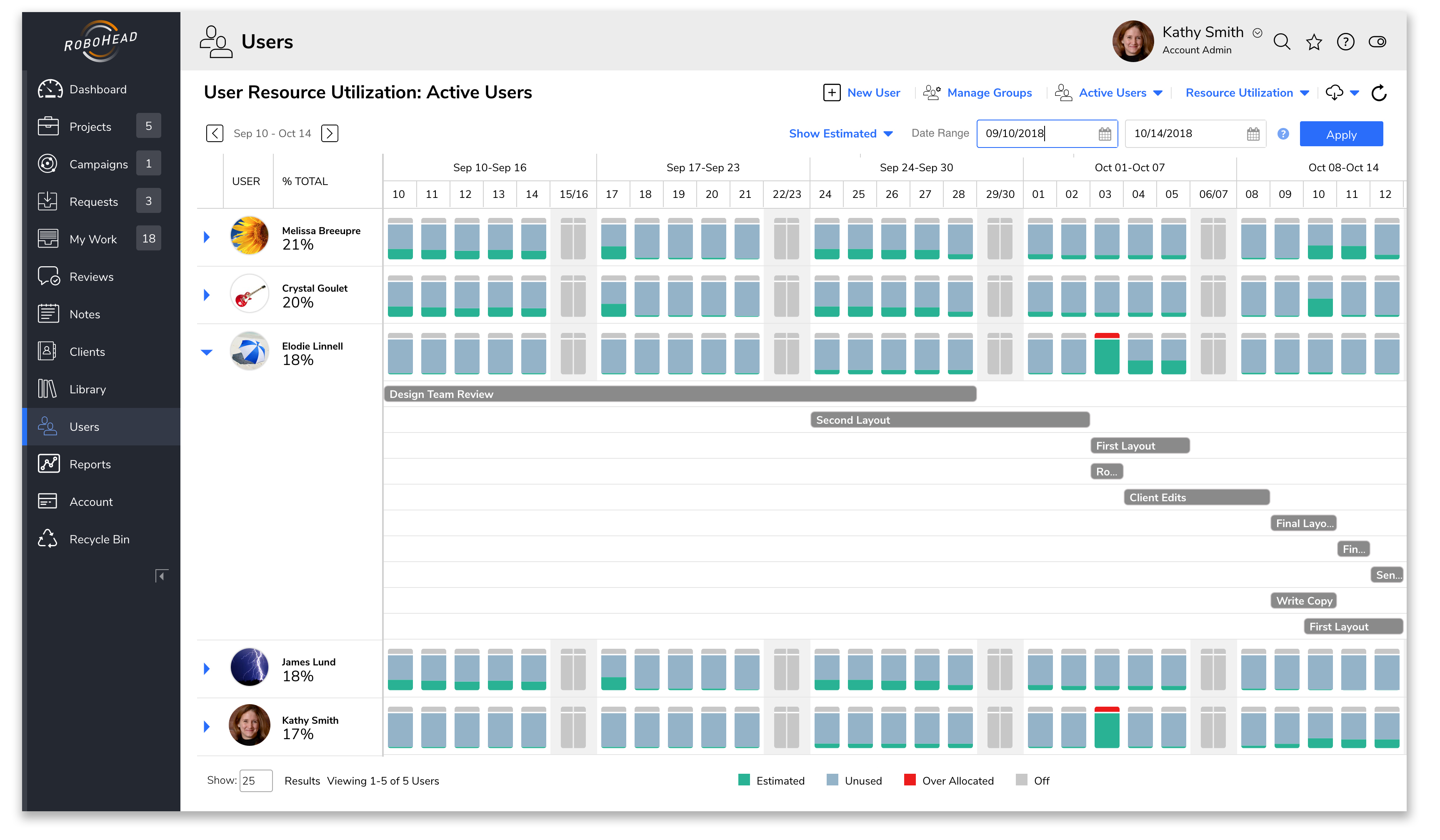This screenshot has width=1440, height=840.
Task: Click Melissa Breeupre's sunflower avatar
Action: [x=250, y=236]
